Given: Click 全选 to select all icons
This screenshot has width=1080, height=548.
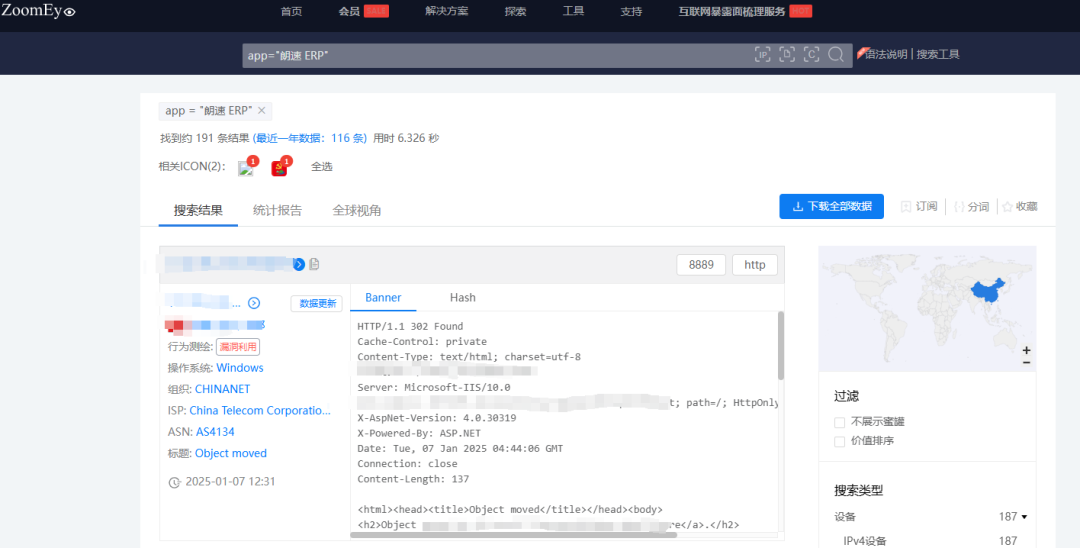Looking at the screenshot, I should (322, 167).
